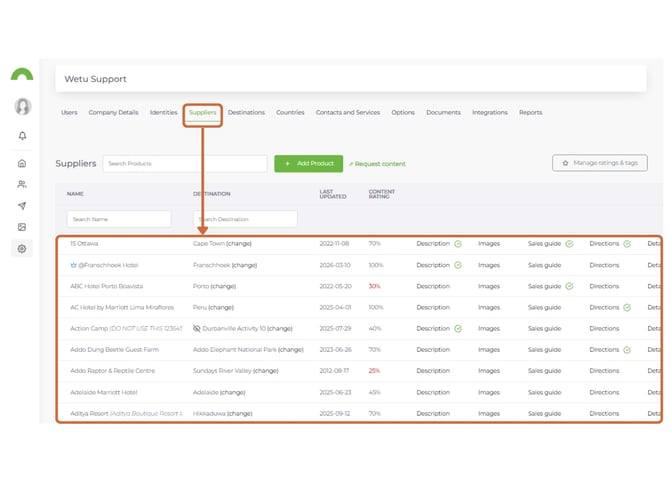
Task: Click the Request content link
Action: coord(377,164)
